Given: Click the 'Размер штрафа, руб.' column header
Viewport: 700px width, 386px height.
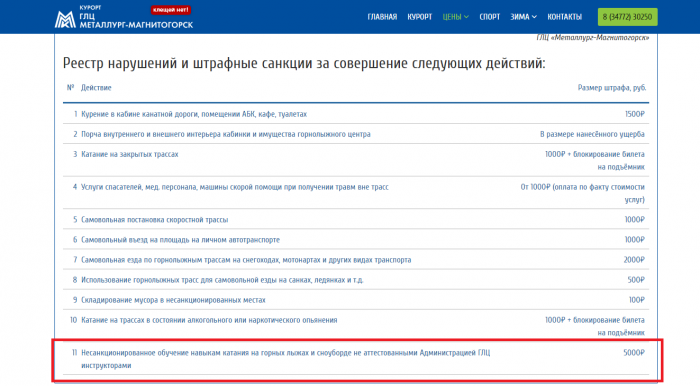Looking at the screenshot, I should click(x=612, y=87).
